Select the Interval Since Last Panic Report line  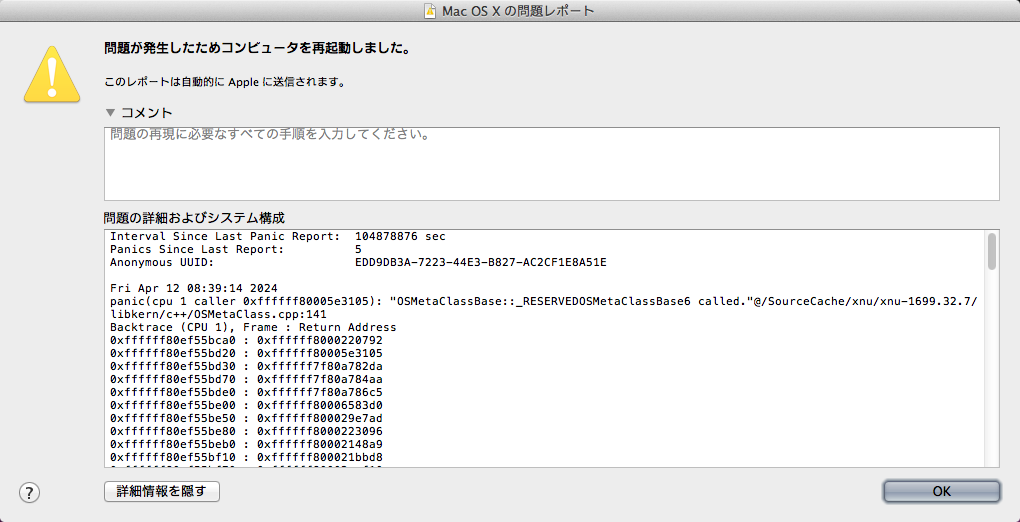click(x=277, y=236)
